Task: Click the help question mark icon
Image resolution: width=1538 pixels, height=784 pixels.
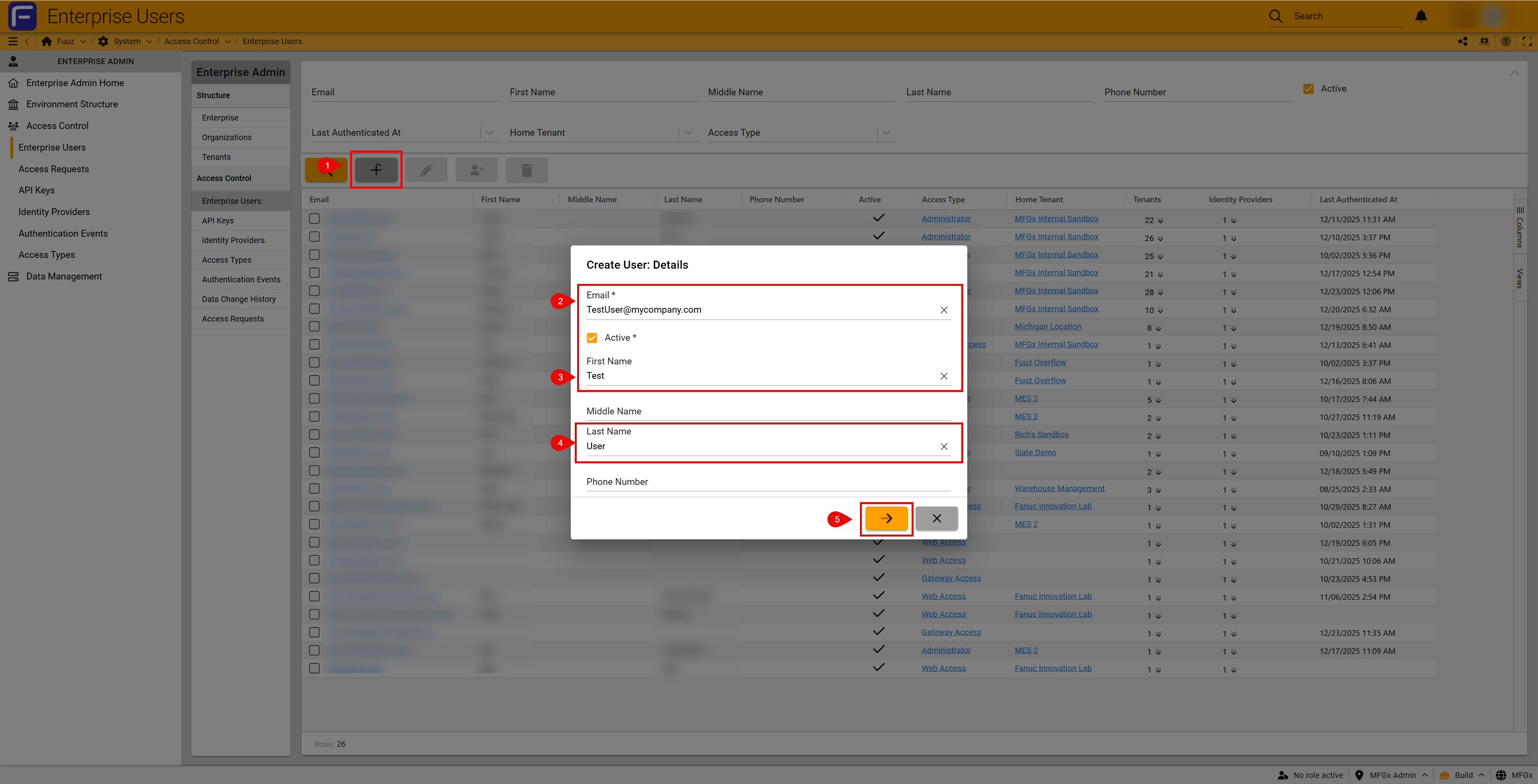Action: click(x=1505, y=41)
